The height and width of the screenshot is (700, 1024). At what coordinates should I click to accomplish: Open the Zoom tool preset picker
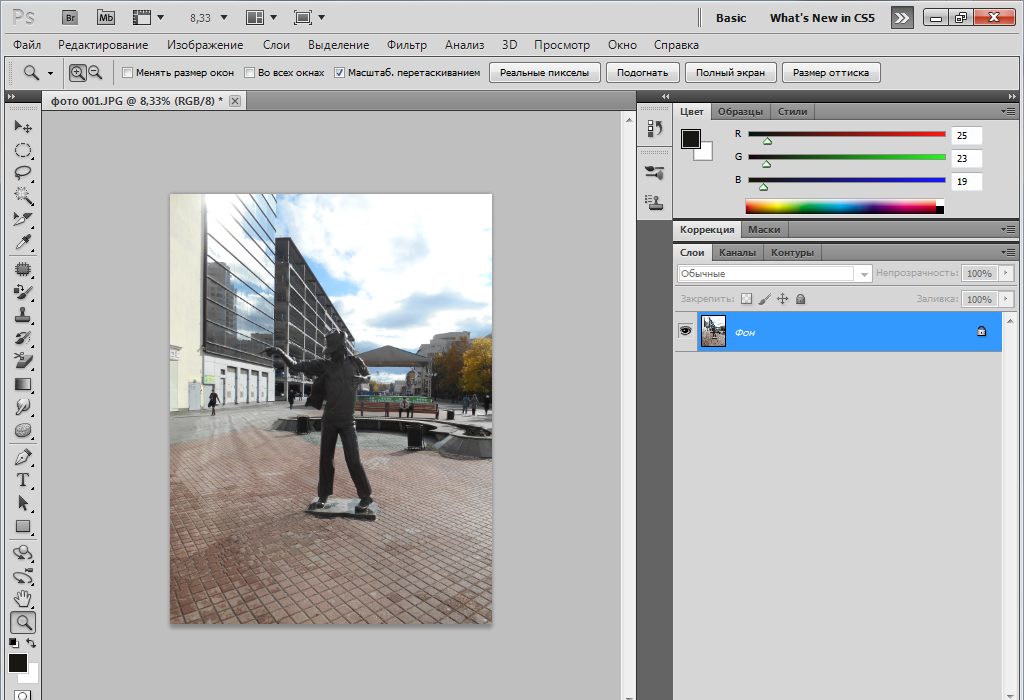pos(50,73)
